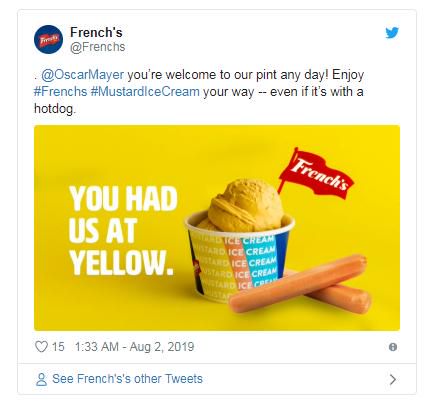Click the YOU HAD US AT YELLOW text

[123, 230]
